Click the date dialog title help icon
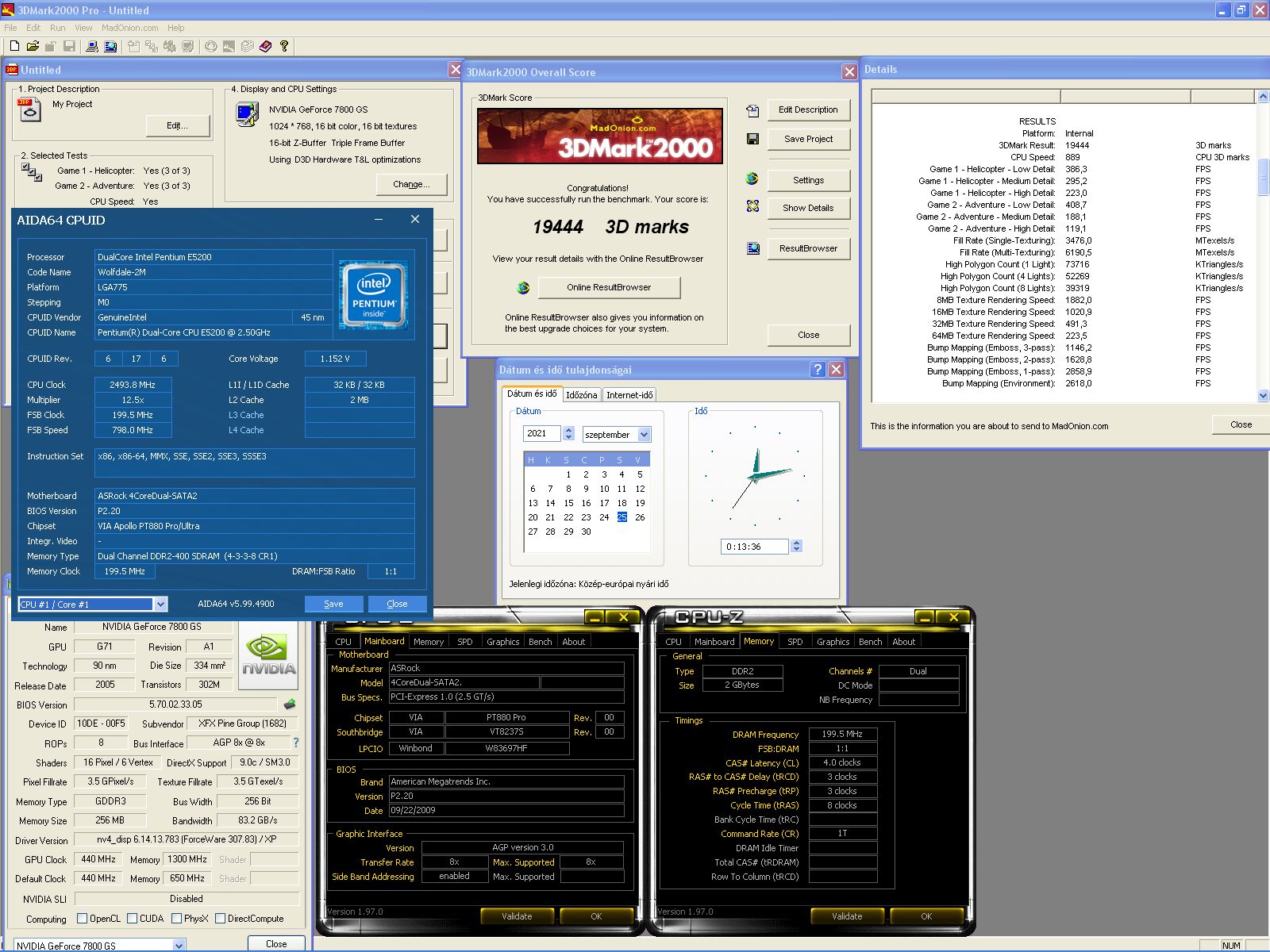 818,369
